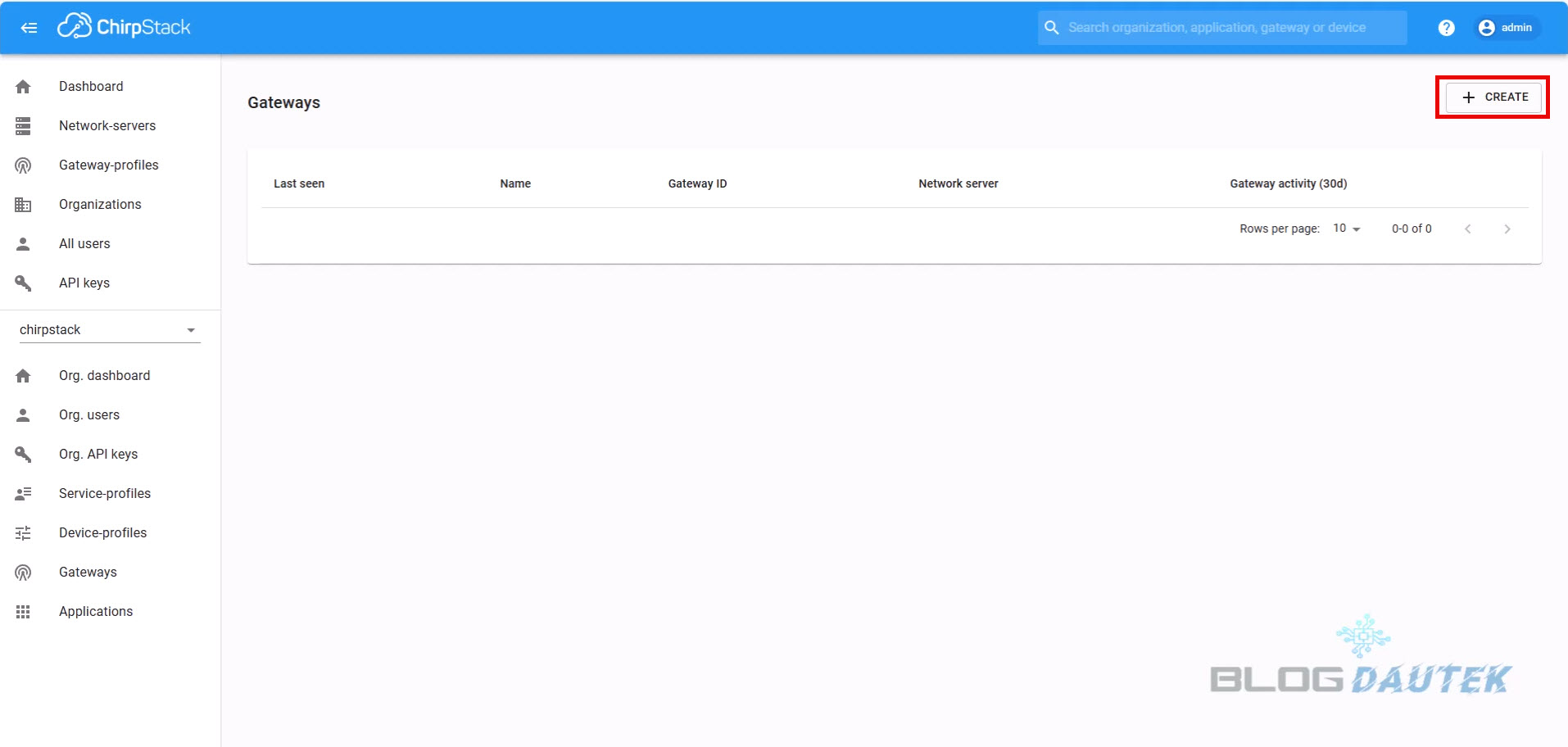Click the Organizations building icon

click(x=23, y=205)
